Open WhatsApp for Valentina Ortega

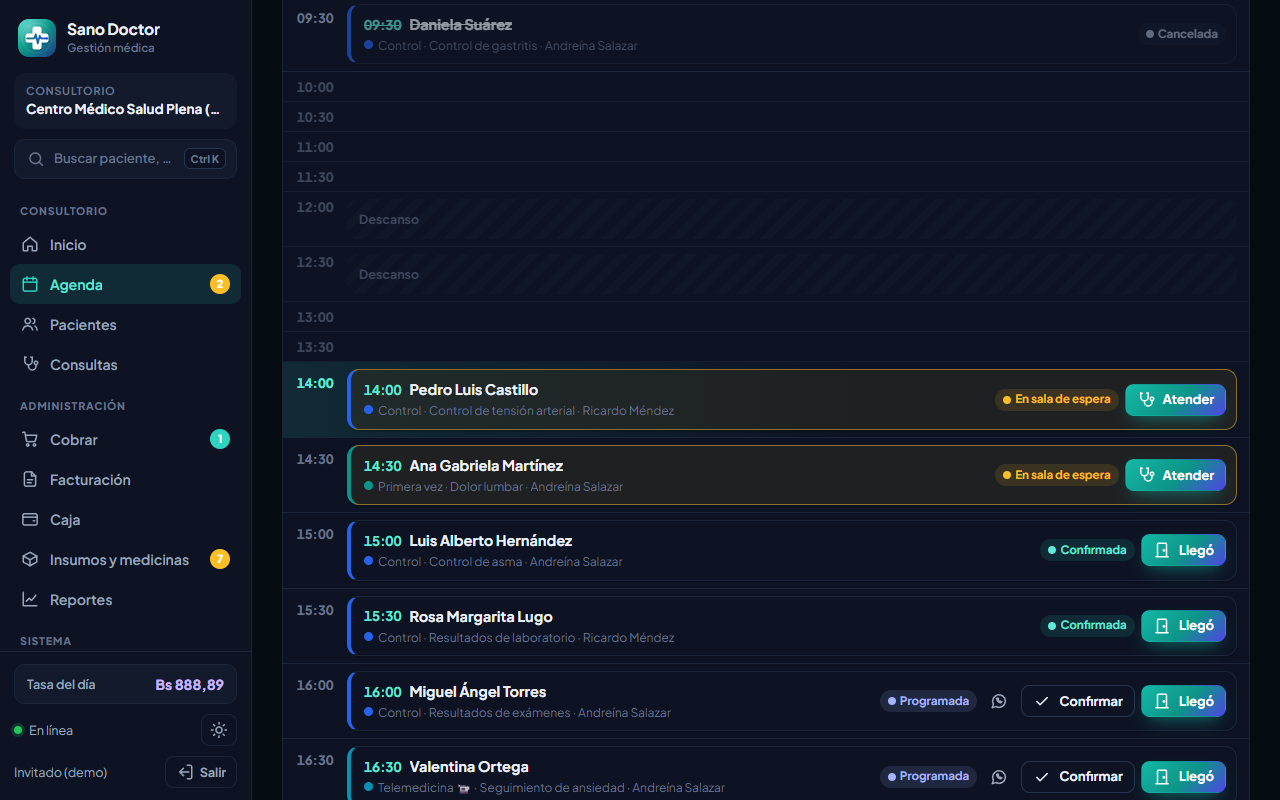[998, 777]
